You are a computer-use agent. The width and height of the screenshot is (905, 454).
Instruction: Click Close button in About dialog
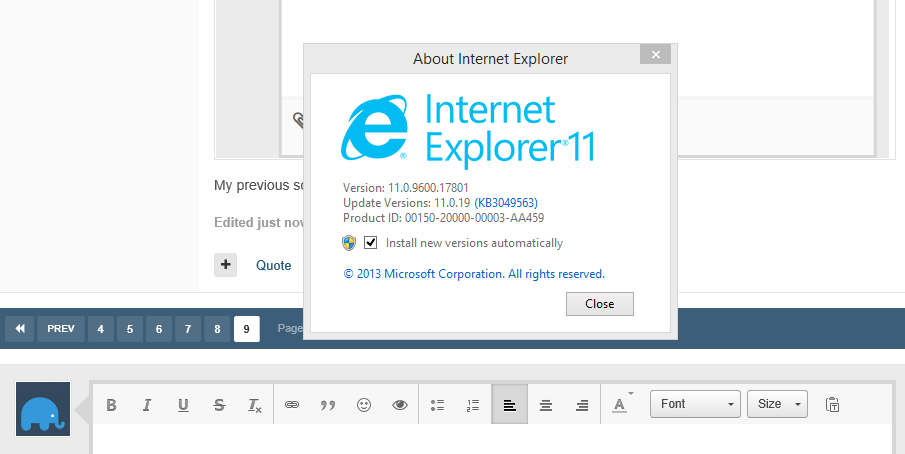(x=600, y=304)
